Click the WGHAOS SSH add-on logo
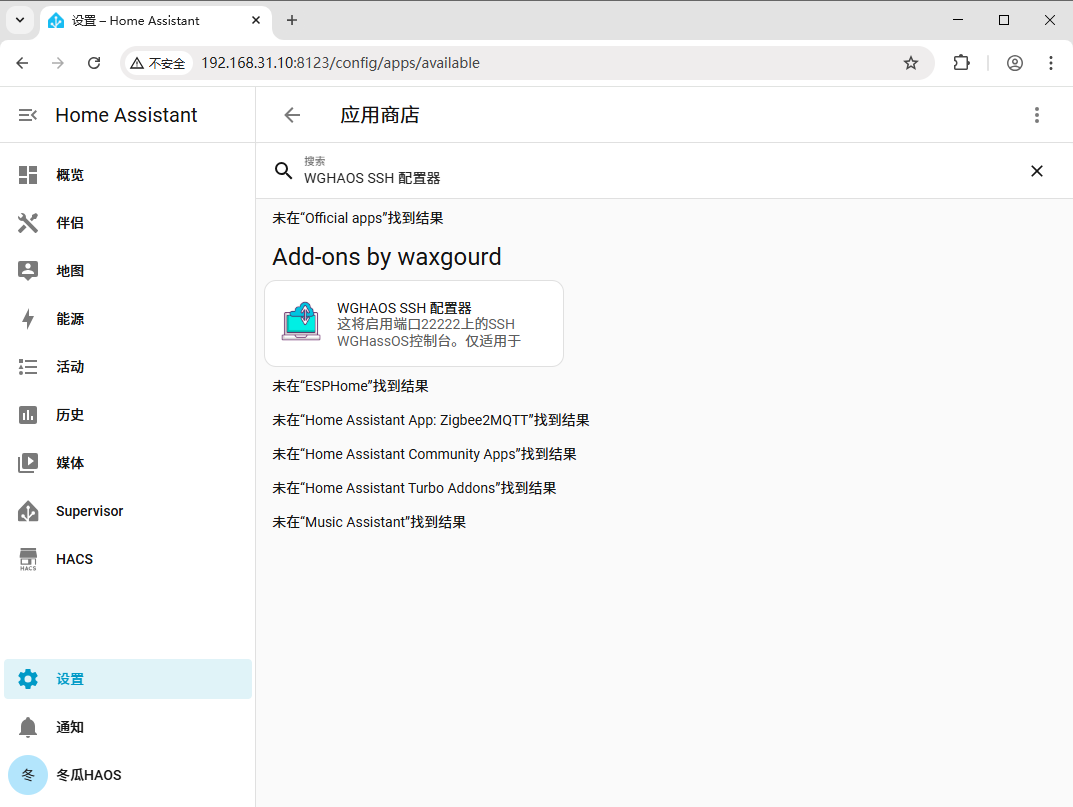The height and width of the screenshot is (807, 1073). (301, 322)
